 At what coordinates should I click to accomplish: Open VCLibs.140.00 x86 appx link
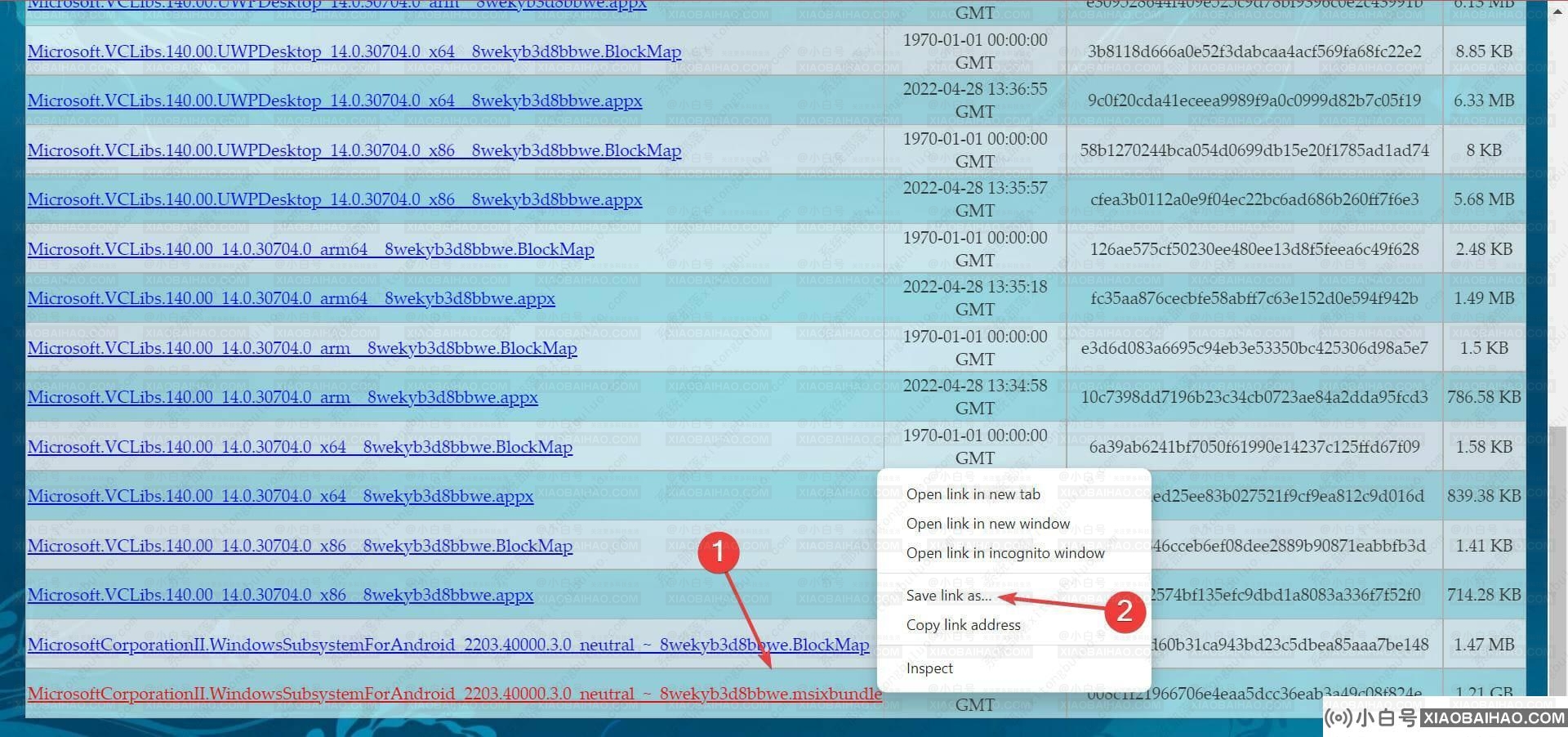[280, 595]
